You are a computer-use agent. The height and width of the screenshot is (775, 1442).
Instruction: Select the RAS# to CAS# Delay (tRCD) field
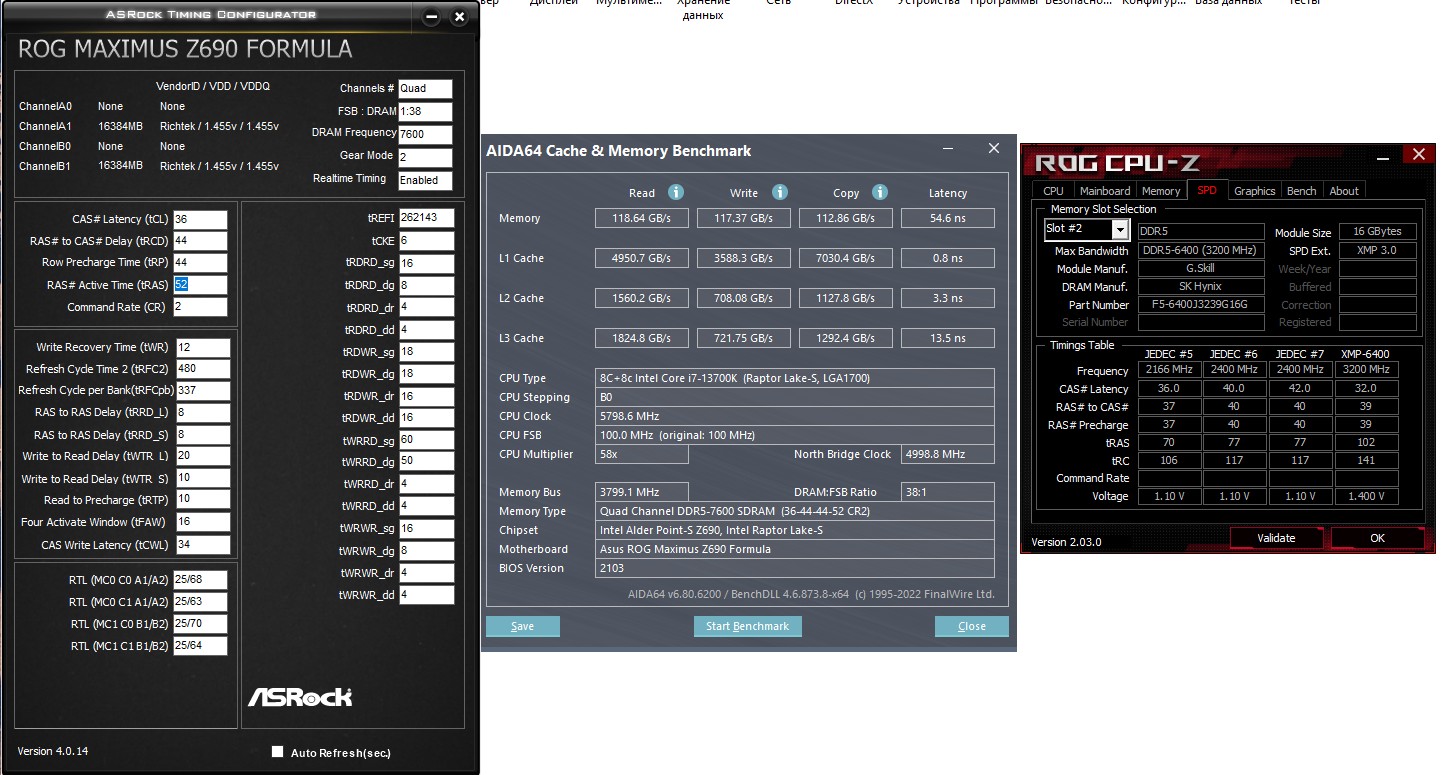(x=200, y=241)
